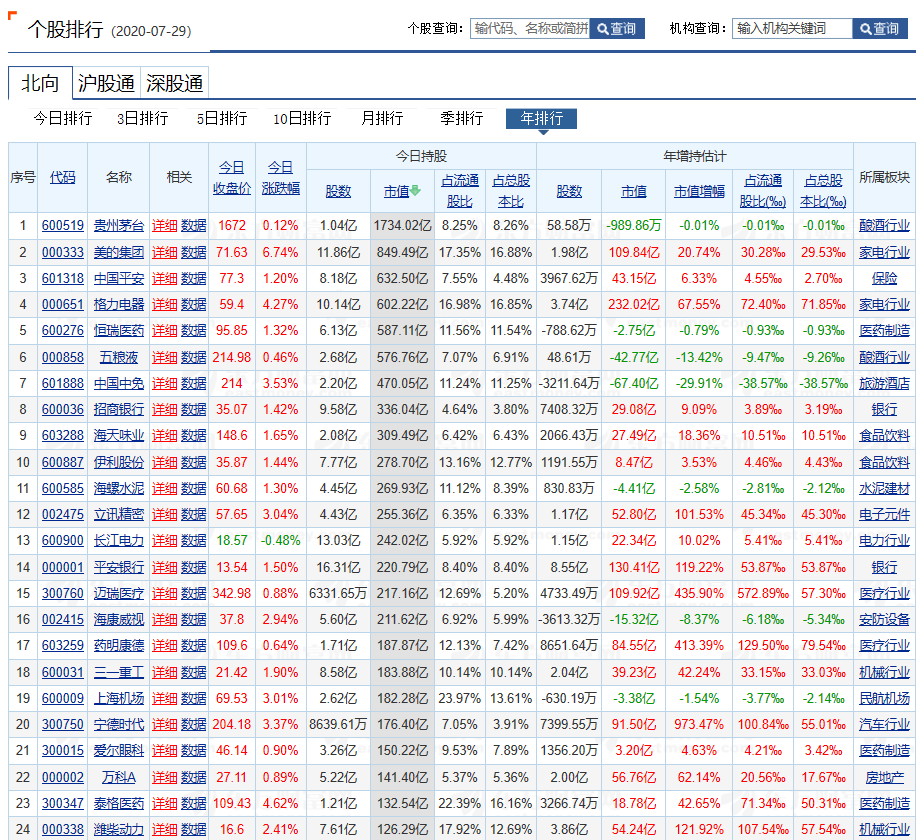Sort by 今日持股 股数 header
This screenshot has width=919, height=840.
tap(338, 191)
